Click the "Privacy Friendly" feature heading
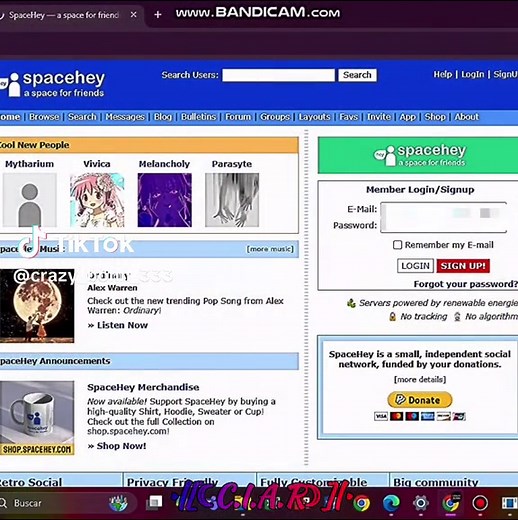Screen dimensions: 518x520 tap(172, 482)
